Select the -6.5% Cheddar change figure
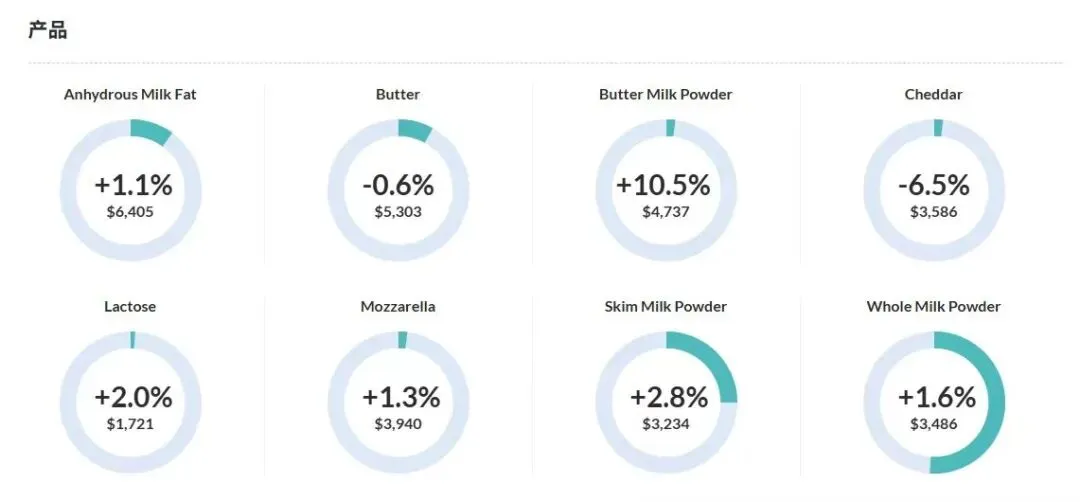Screen dimensions: 1080x502 [x=934, y=185]
